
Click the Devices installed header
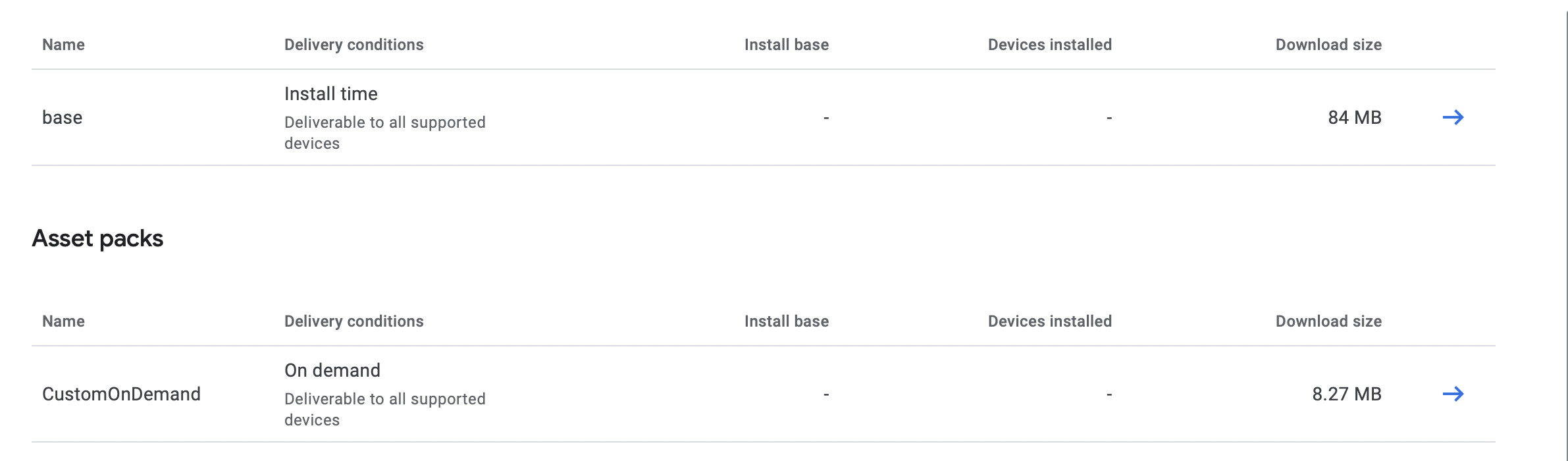(x=1050, y=45)
